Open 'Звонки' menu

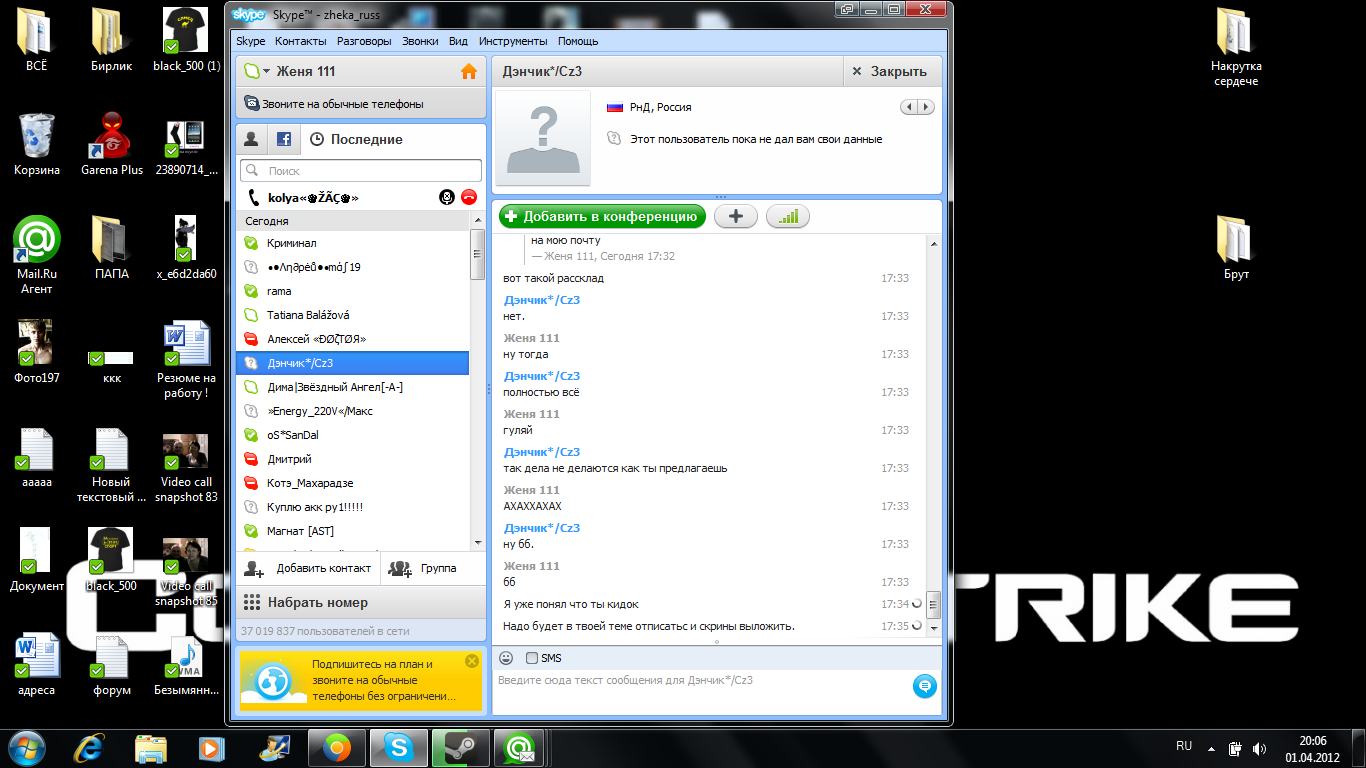point(420,41)
